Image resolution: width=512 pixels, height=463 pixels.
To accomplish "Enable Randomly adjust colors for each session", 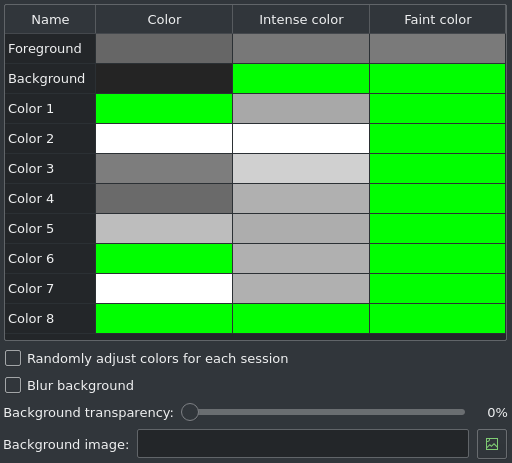I will point(13,358).
